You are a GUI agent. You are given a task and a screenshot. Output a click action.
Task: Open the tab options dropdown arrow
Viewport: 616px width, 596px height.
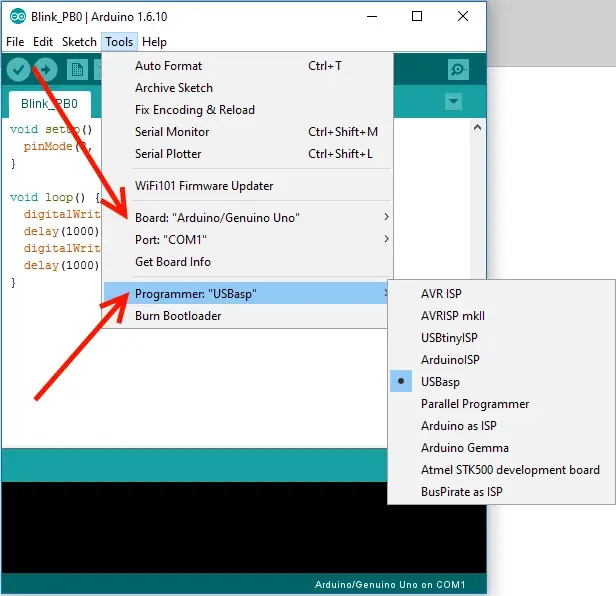coord(453,102)
